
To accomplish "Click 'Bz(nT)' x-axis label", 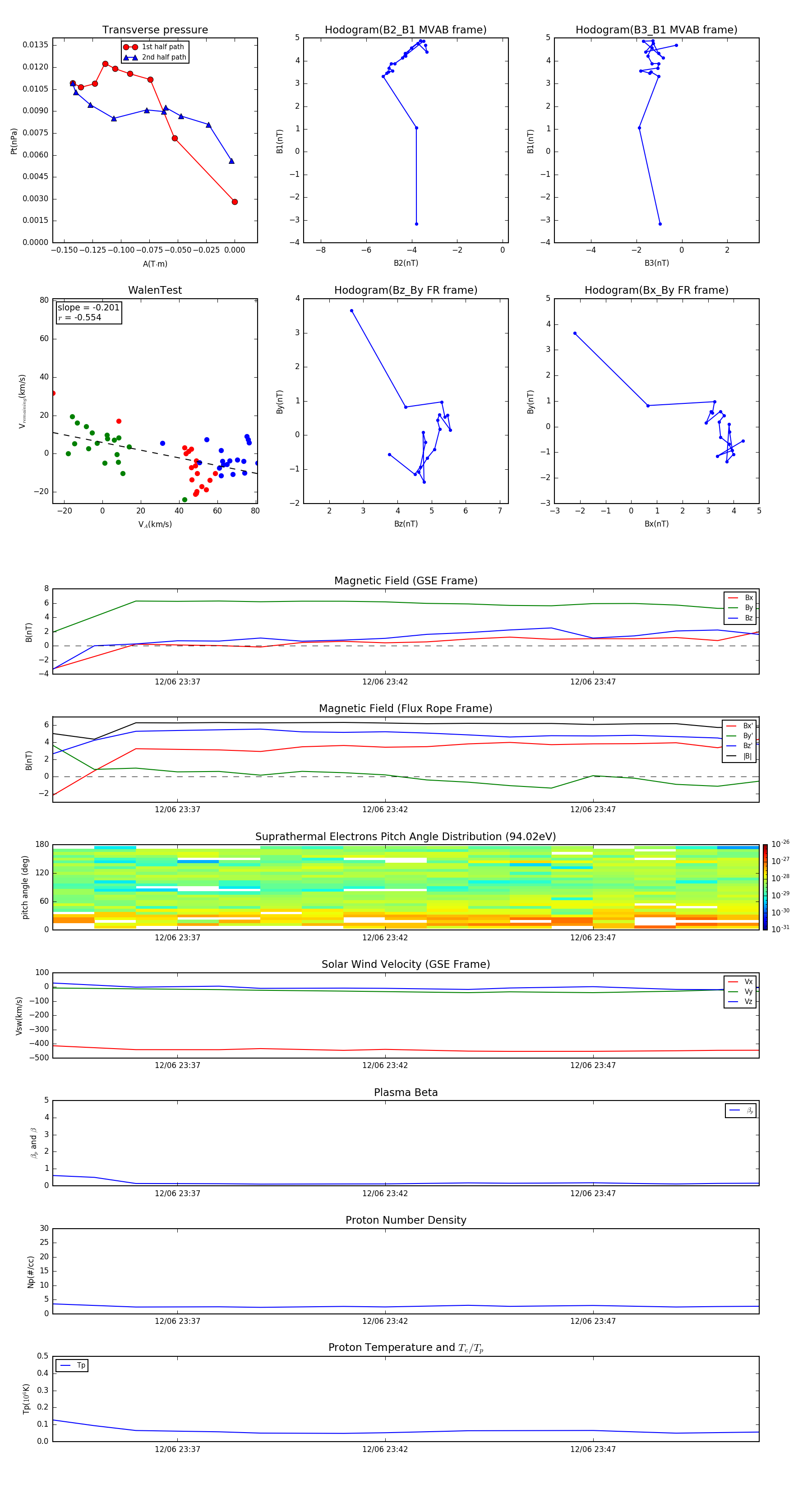I will tap(406, 524).
